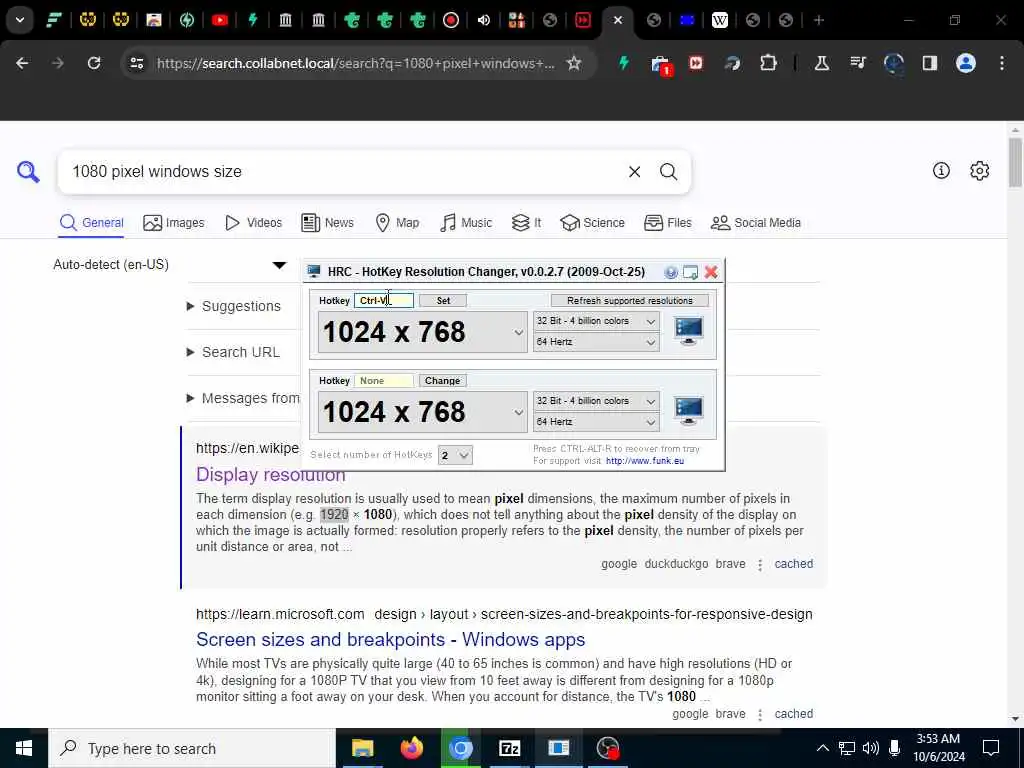
Task: Switch to Files search category
Action: pyautogui.click(x=667, y=223)
